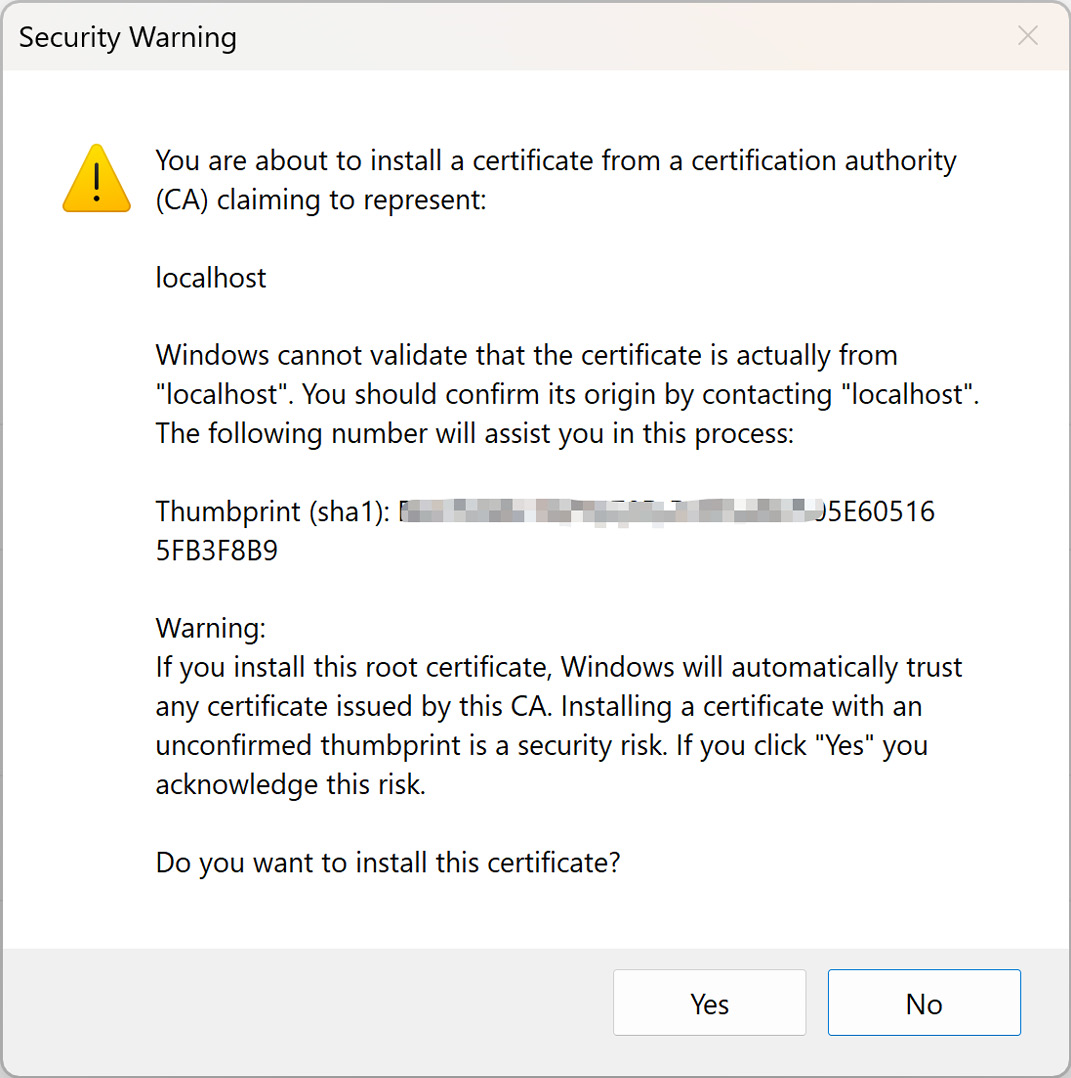Click the '(CA) claiming to represent:' line

[x=321, y=200]
